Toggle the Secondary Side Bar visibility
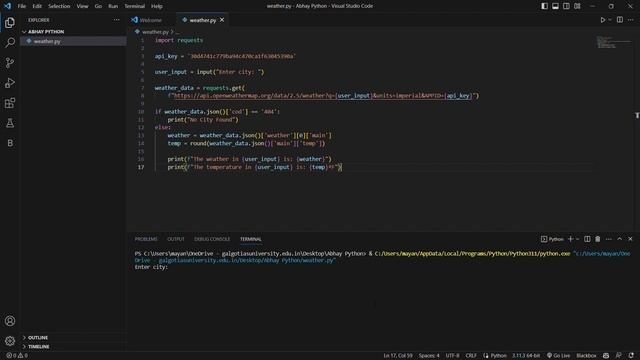This screenshot has width=640, height=360. [x=566, y=6]
